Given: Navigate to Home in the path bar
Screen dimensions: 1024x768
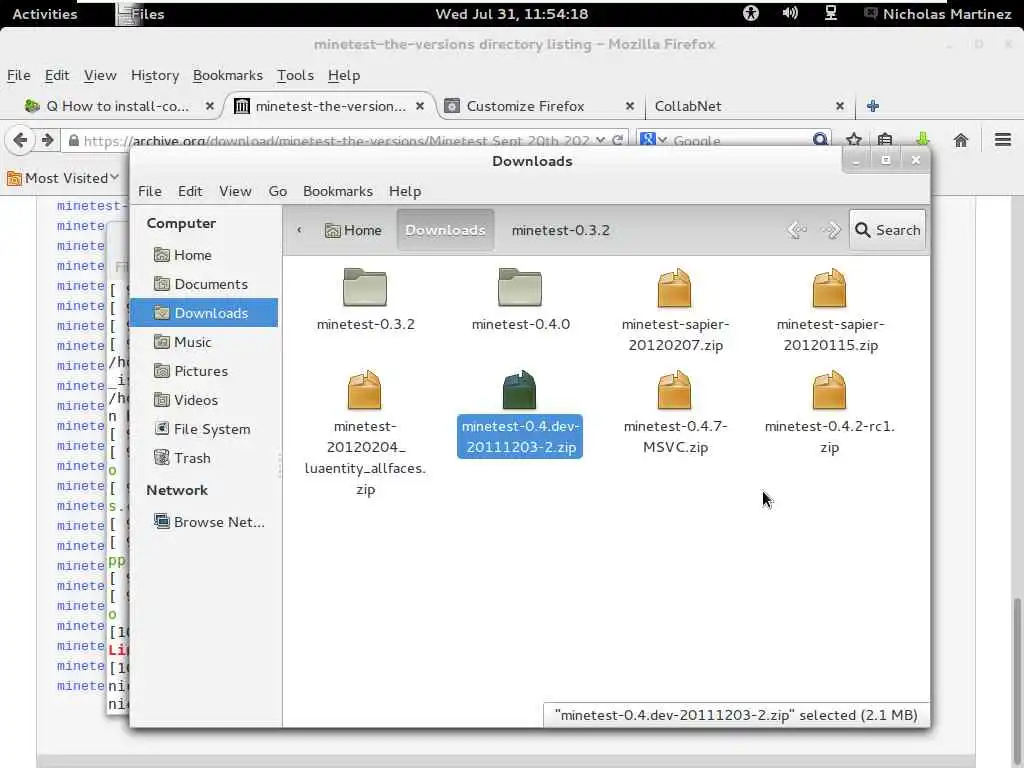Looking at the screenshot, I should [353, 230].
